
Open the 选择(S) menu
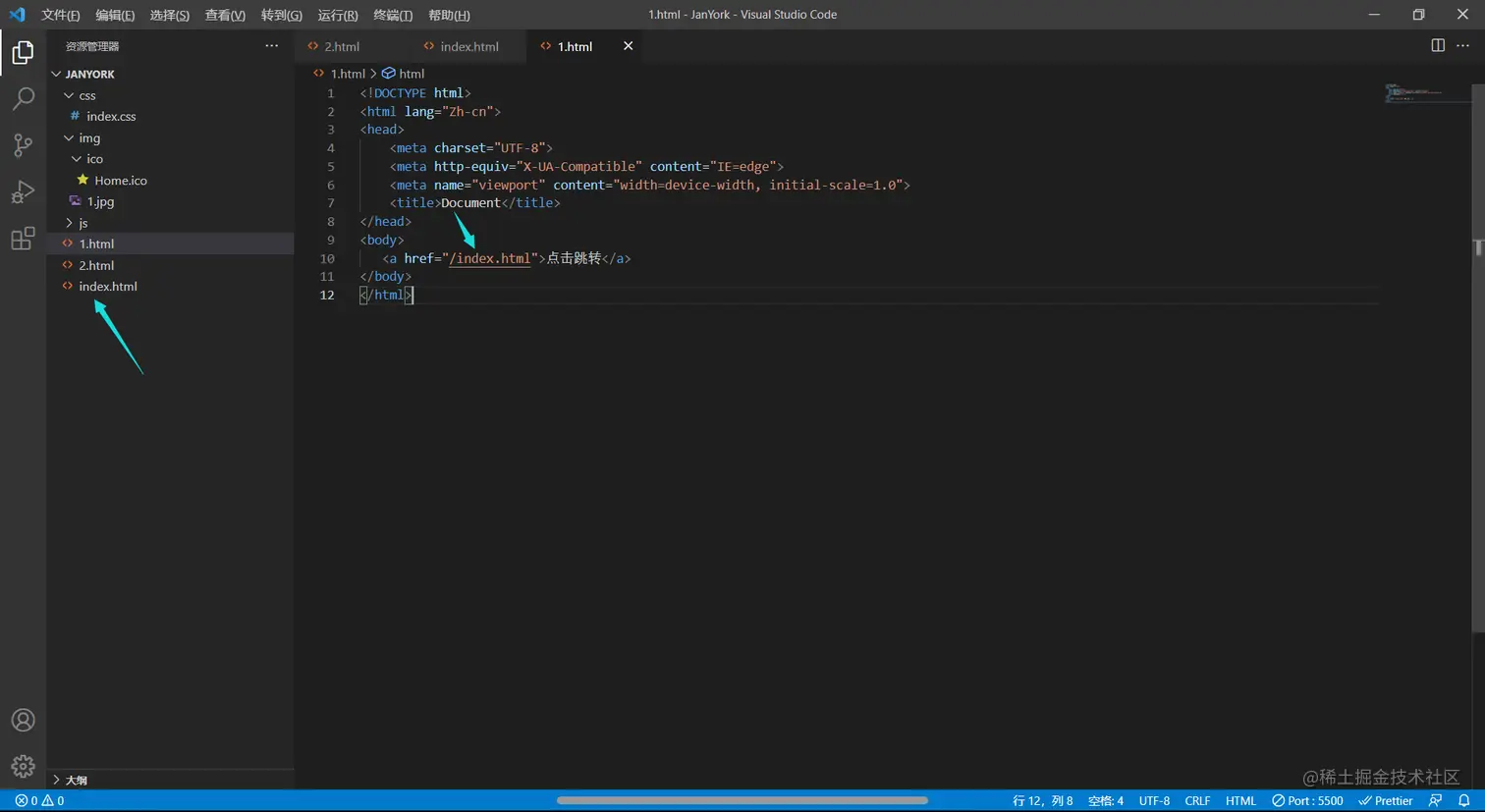pyautogui.click(x=170, y=15)
